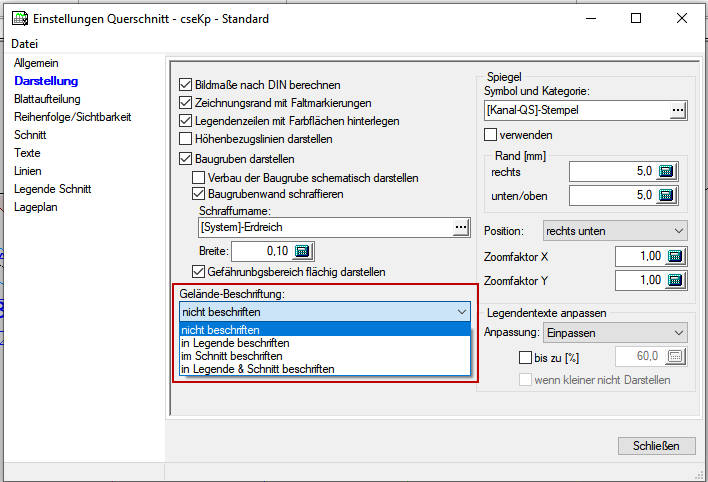This screenshot has height=482, width=708.
Task: Enable Höhenbezugslinien darstellen checkbox
Action: 185,139
